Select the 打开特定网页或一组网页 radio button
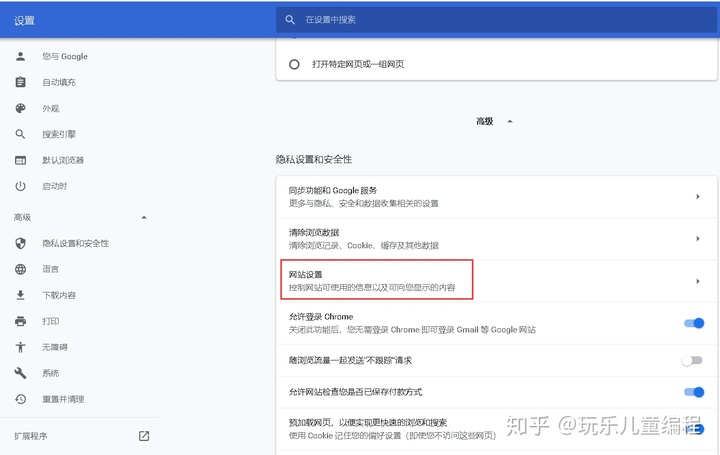The width and height of the screenshot is (720, 455). pyautogui.click(x=294, y=64)
